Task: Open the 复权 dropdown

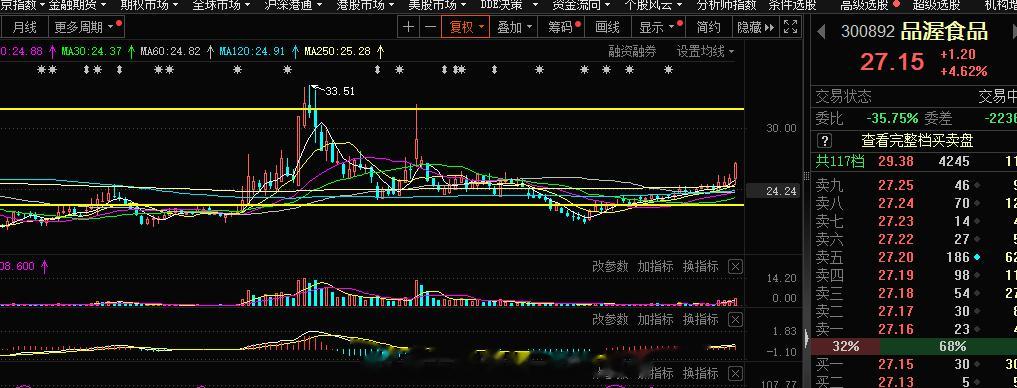Action: coord(467,27)
